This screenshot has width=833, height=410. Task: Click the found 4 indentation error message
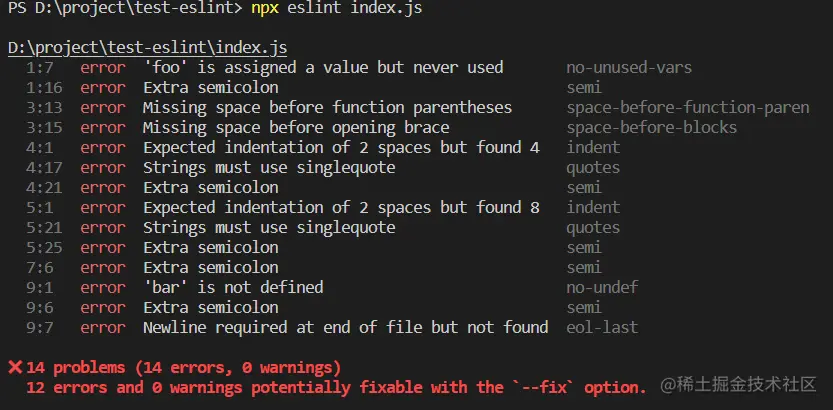click(342, 148)
